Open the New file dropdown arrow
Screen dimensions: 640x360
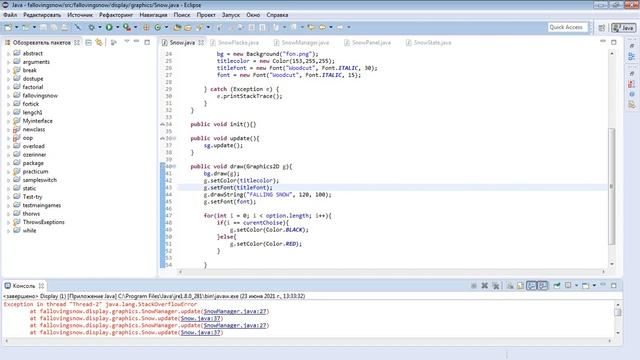[16, 27]
